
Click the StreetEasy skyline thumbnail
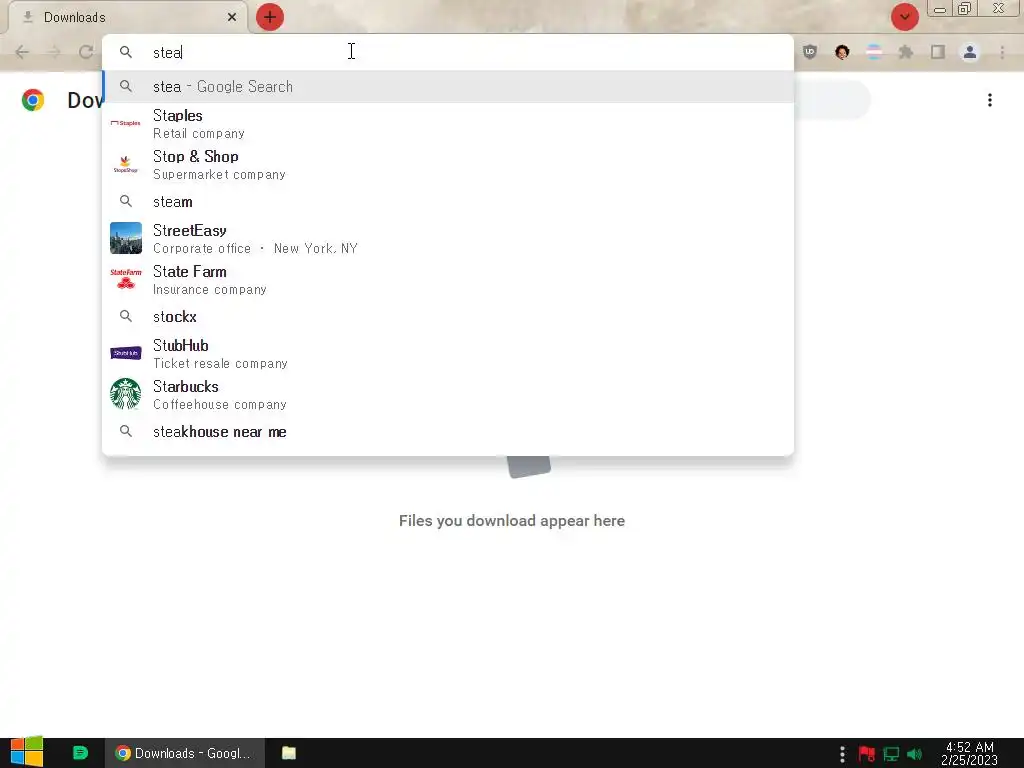click(x=125, y=238)
